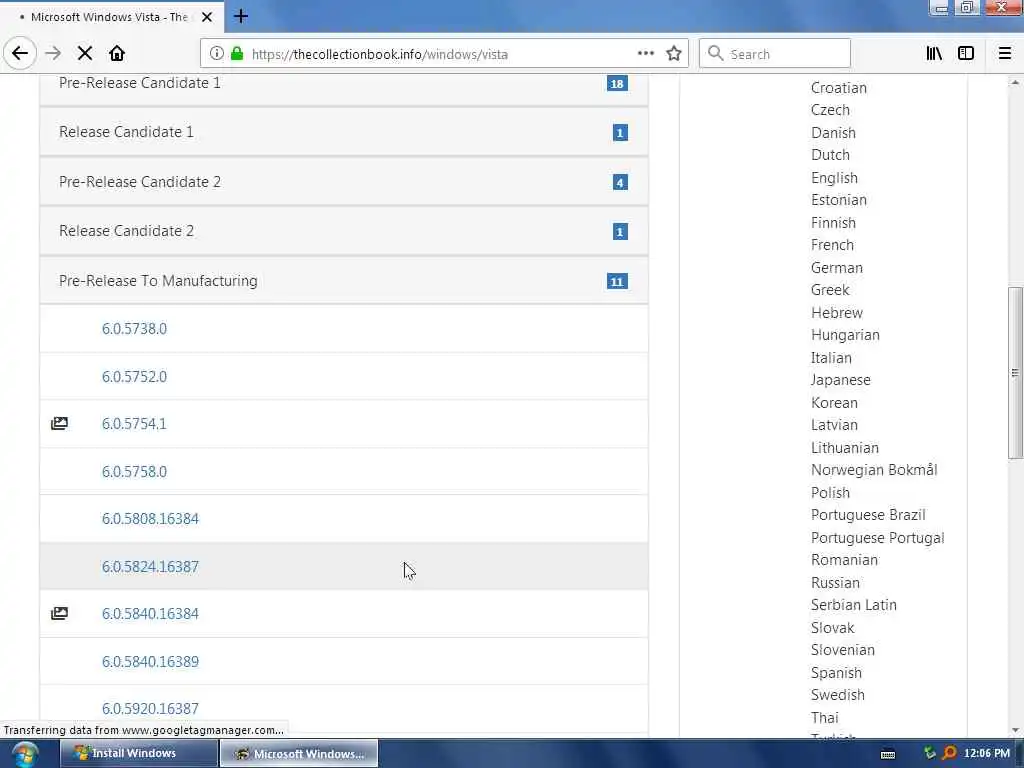Expand Release Candidate 1 section
The width and height of the screenshot is (1024, 768).
pos(344,132)
